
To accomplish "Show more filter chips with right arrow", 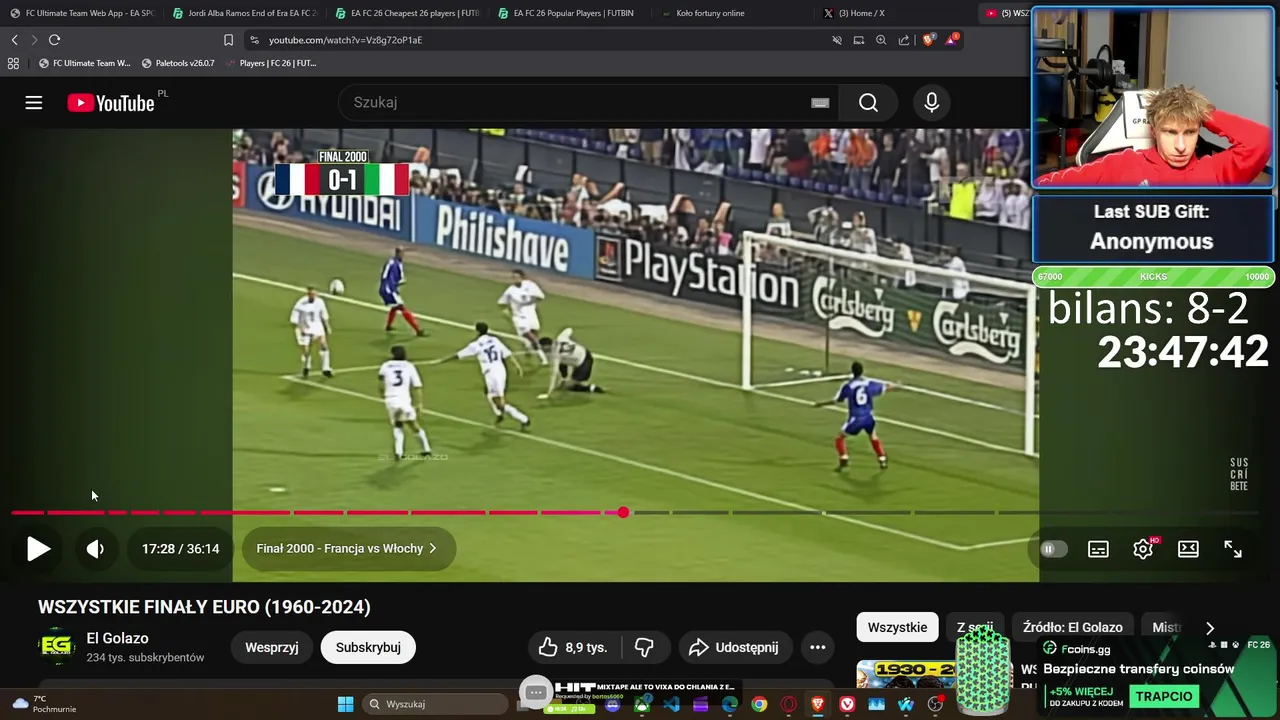I will tap(1210, 628).
